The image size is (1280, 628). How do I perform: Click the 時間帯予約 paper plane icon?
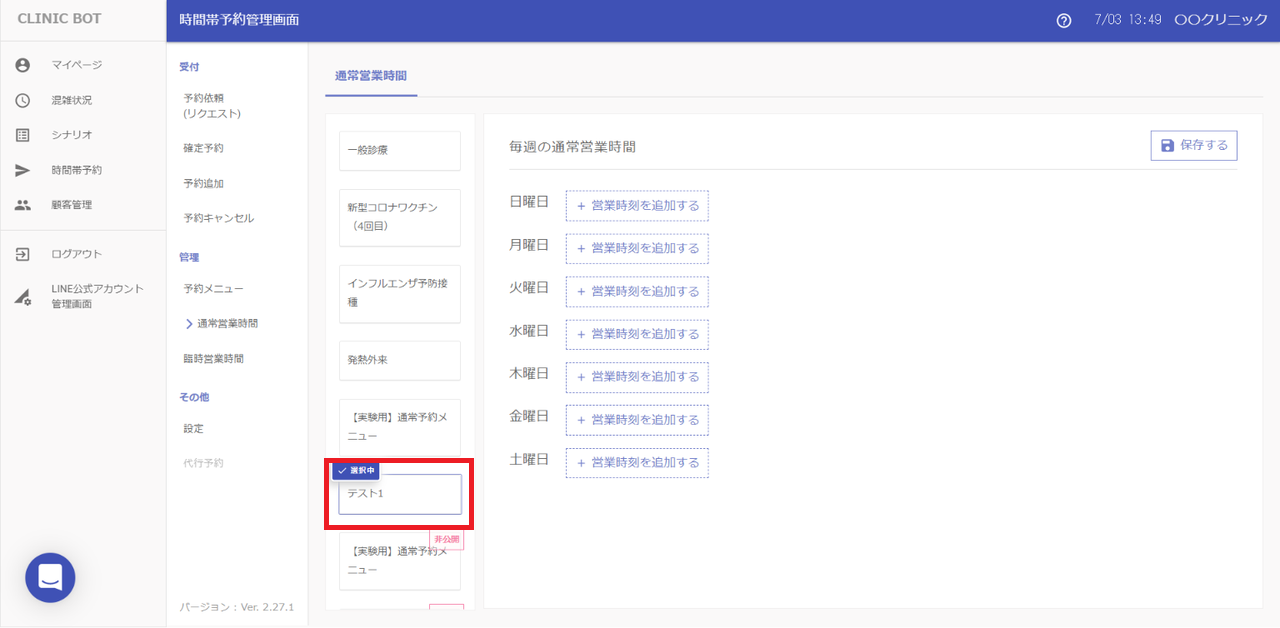(23, 170)
